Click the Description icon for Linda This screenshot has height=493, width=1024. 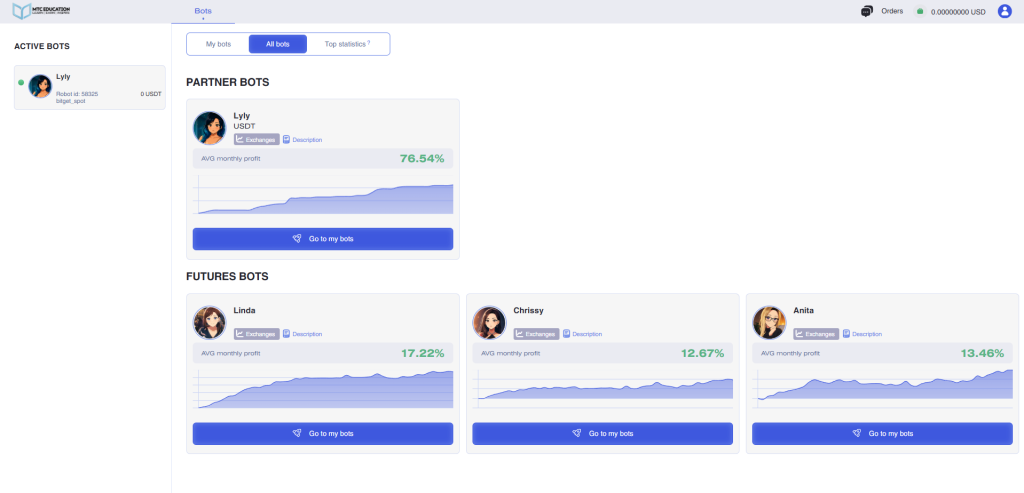286,334
